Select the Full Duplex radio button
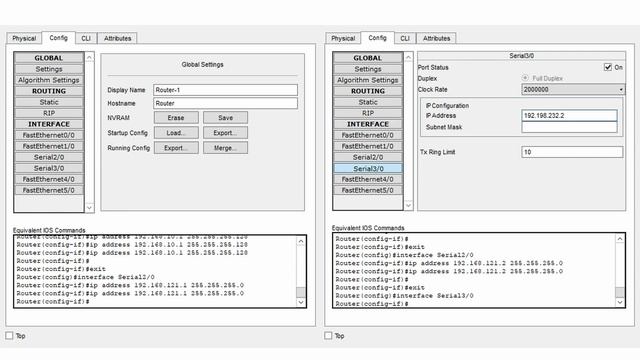The width and height of the screenshot is (640, 360). tap(525, 78)
